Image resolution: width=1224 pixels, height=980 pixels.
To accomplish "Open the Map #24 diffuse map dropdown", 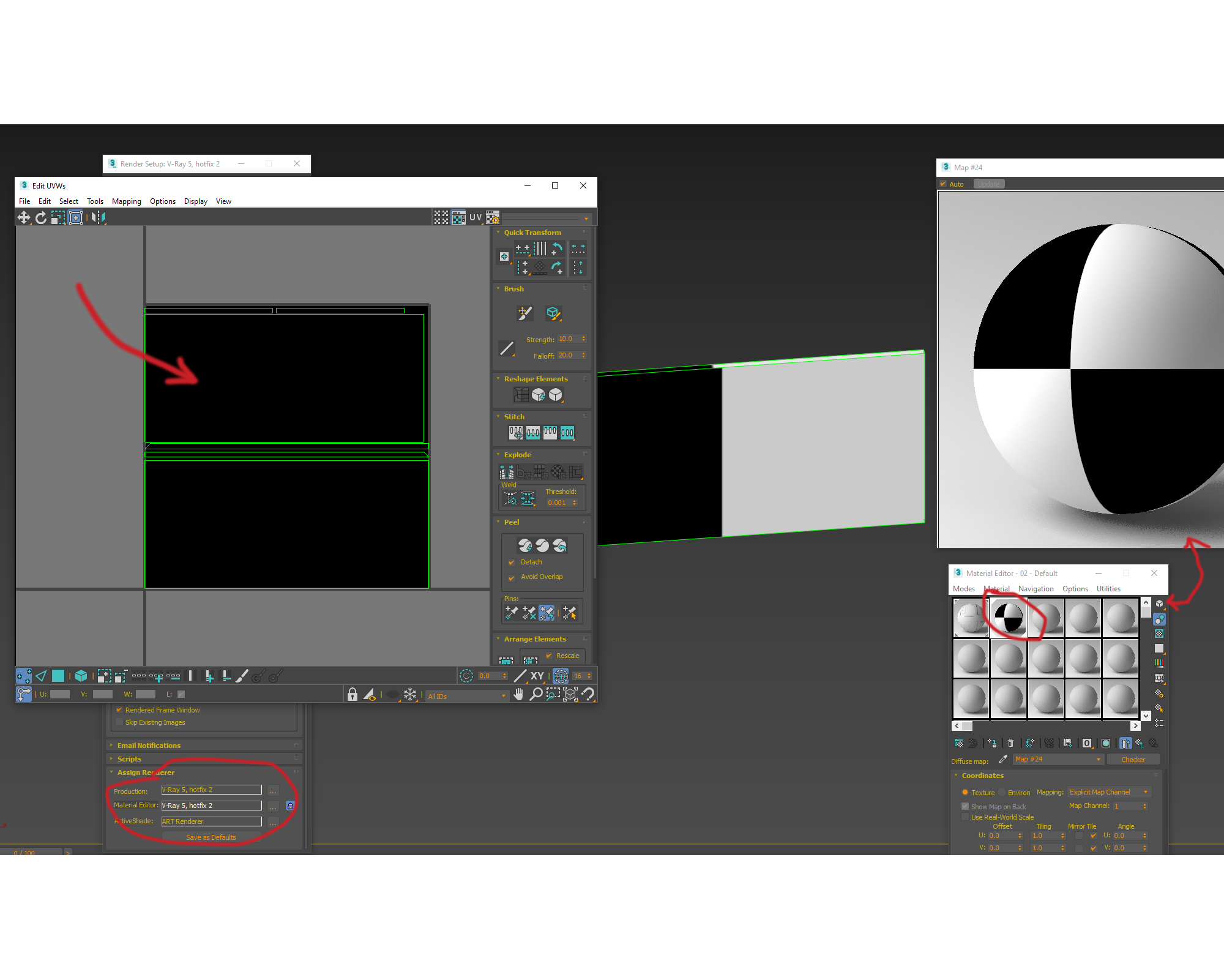I will [1097, 759].
